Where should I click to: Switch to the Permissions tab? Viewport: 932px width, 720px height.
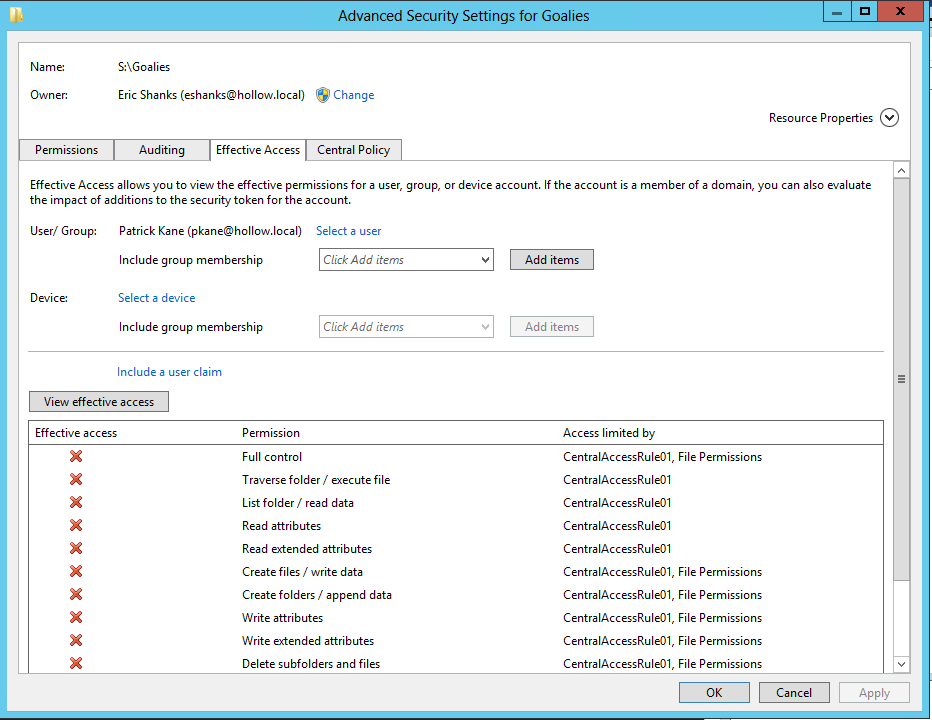pyautogui.click(x=66, y=150)
